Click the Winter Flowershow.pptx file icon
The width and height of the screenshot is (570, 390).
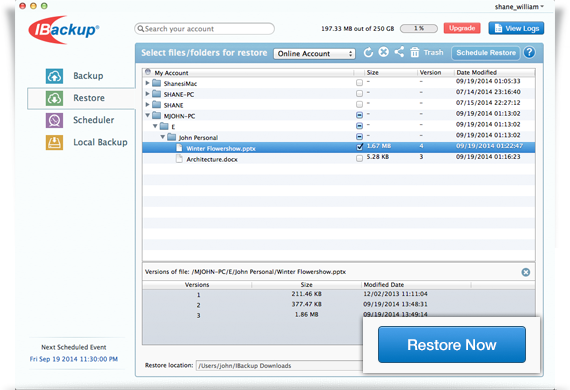coord(179,148)
